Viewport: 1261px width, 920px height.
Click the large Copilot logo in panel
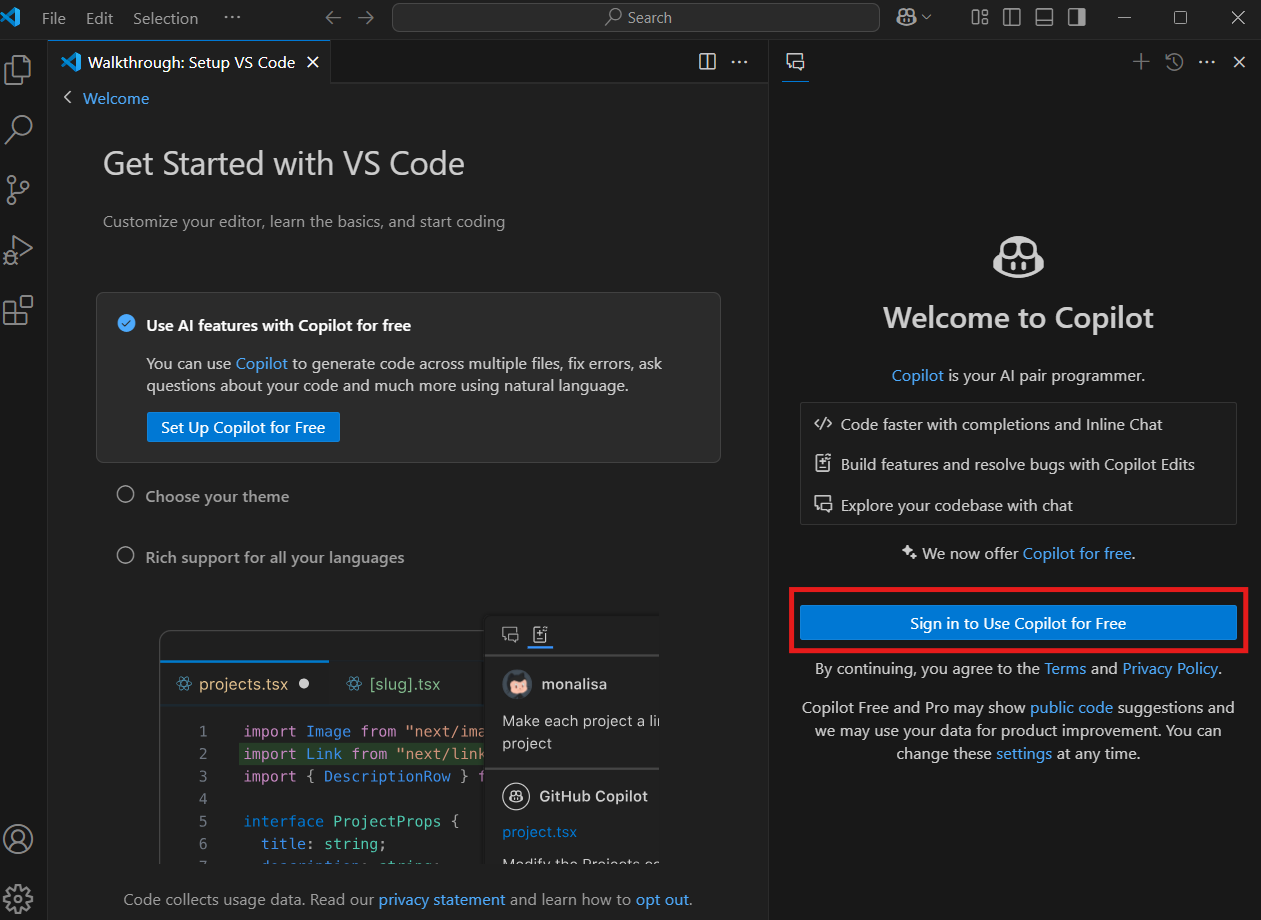[x=1018, y=257]
